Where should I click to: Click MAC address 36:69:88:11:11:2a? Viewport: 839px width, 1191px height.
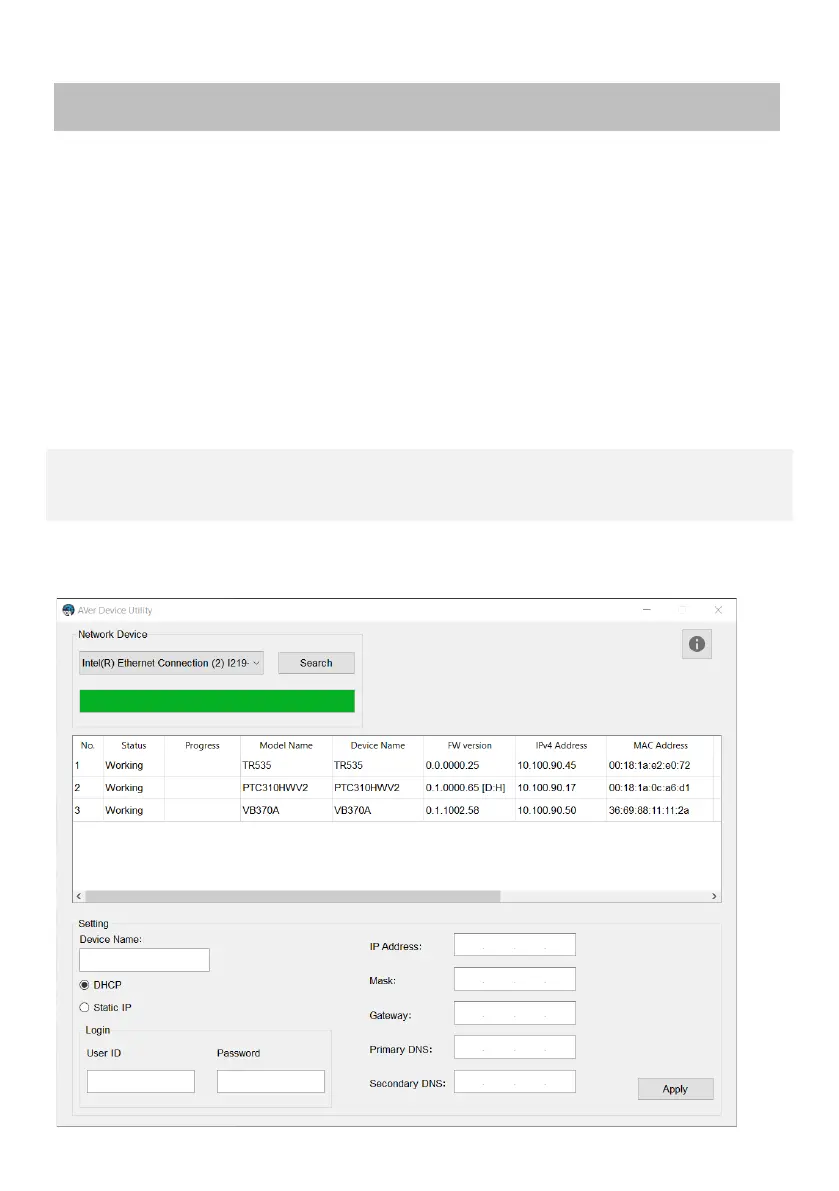(649, 810)
